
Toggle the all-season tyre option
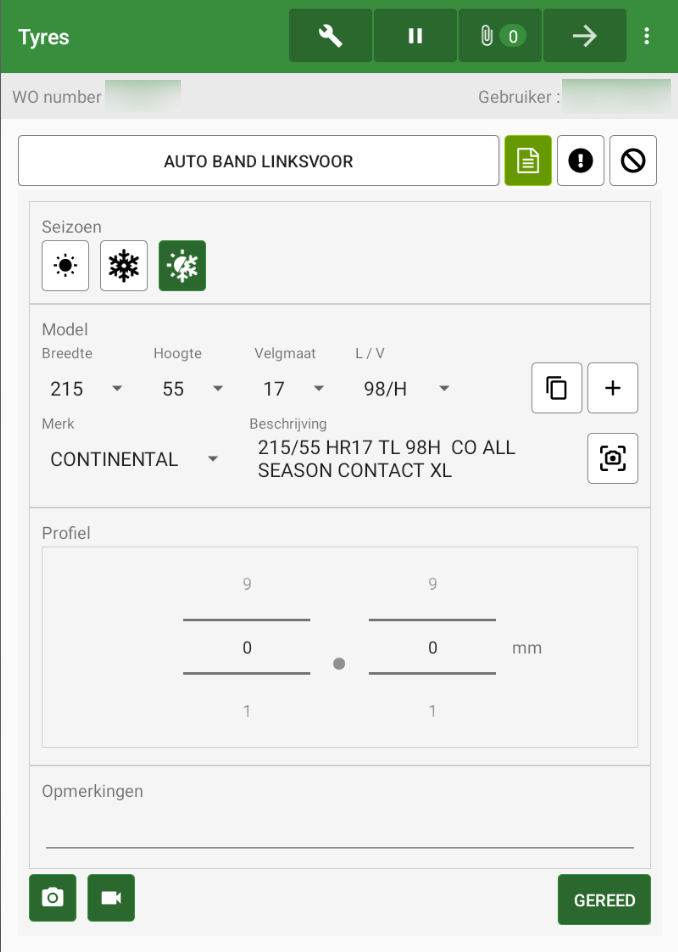coord(182,266)
